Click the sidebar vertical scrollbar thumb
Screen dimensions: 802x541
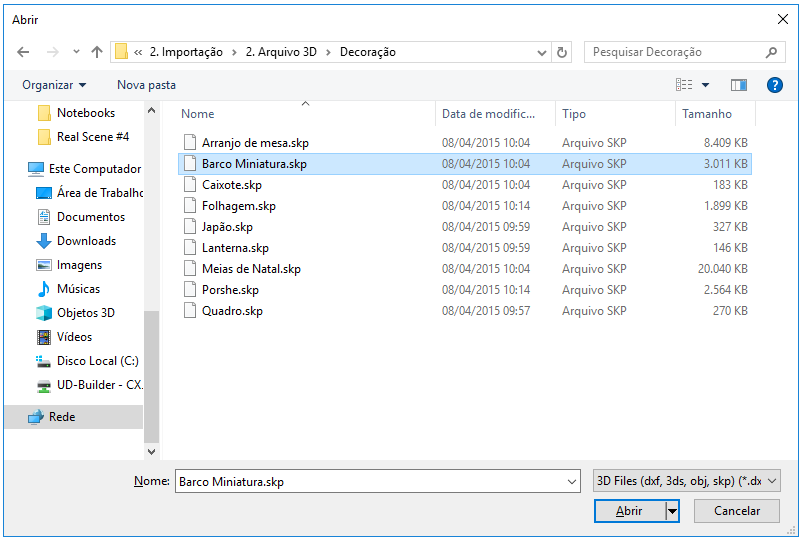(151, 377)
